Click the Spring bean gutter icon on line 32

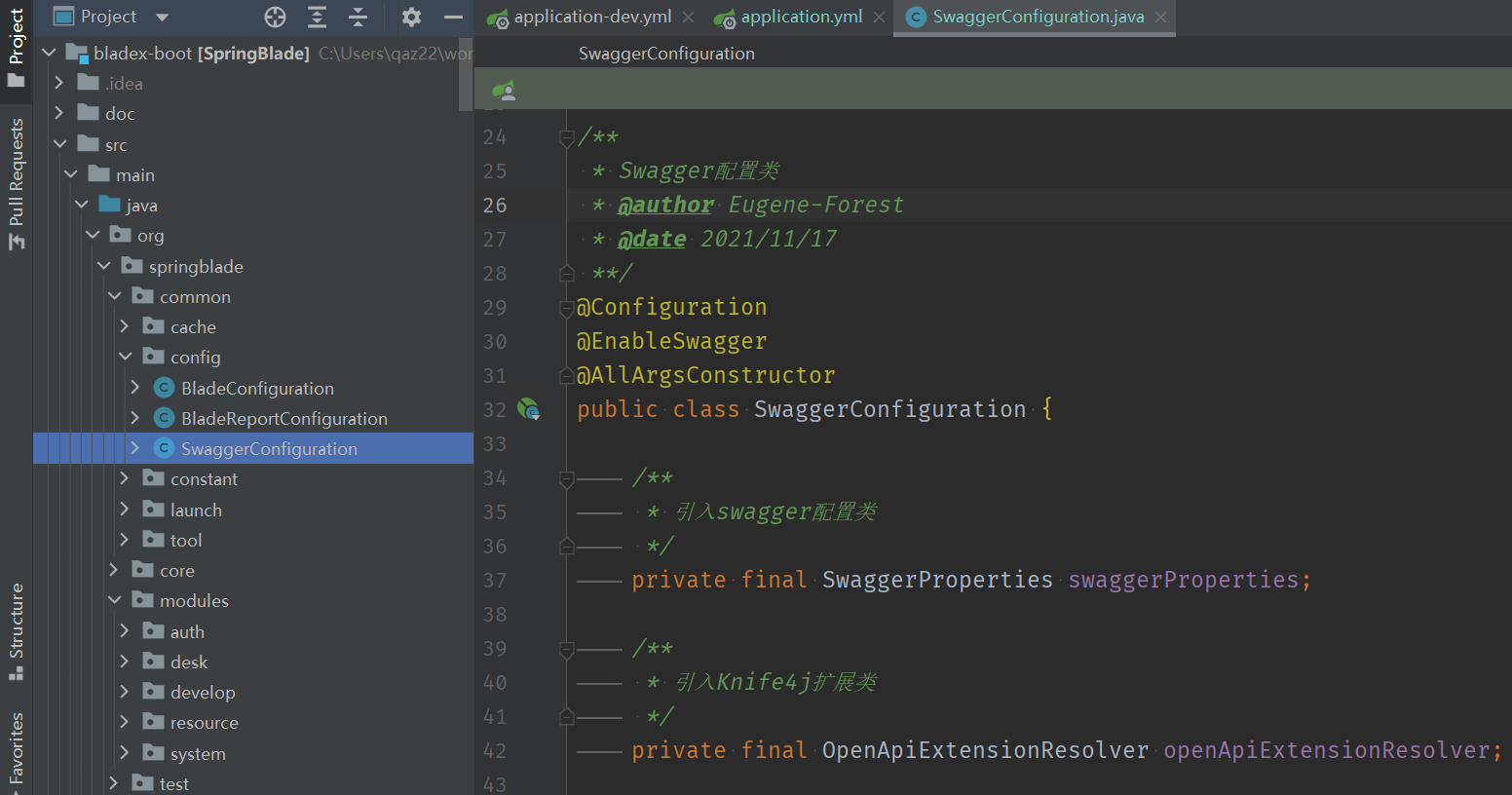pyautogui.click(x=528, y=409)
